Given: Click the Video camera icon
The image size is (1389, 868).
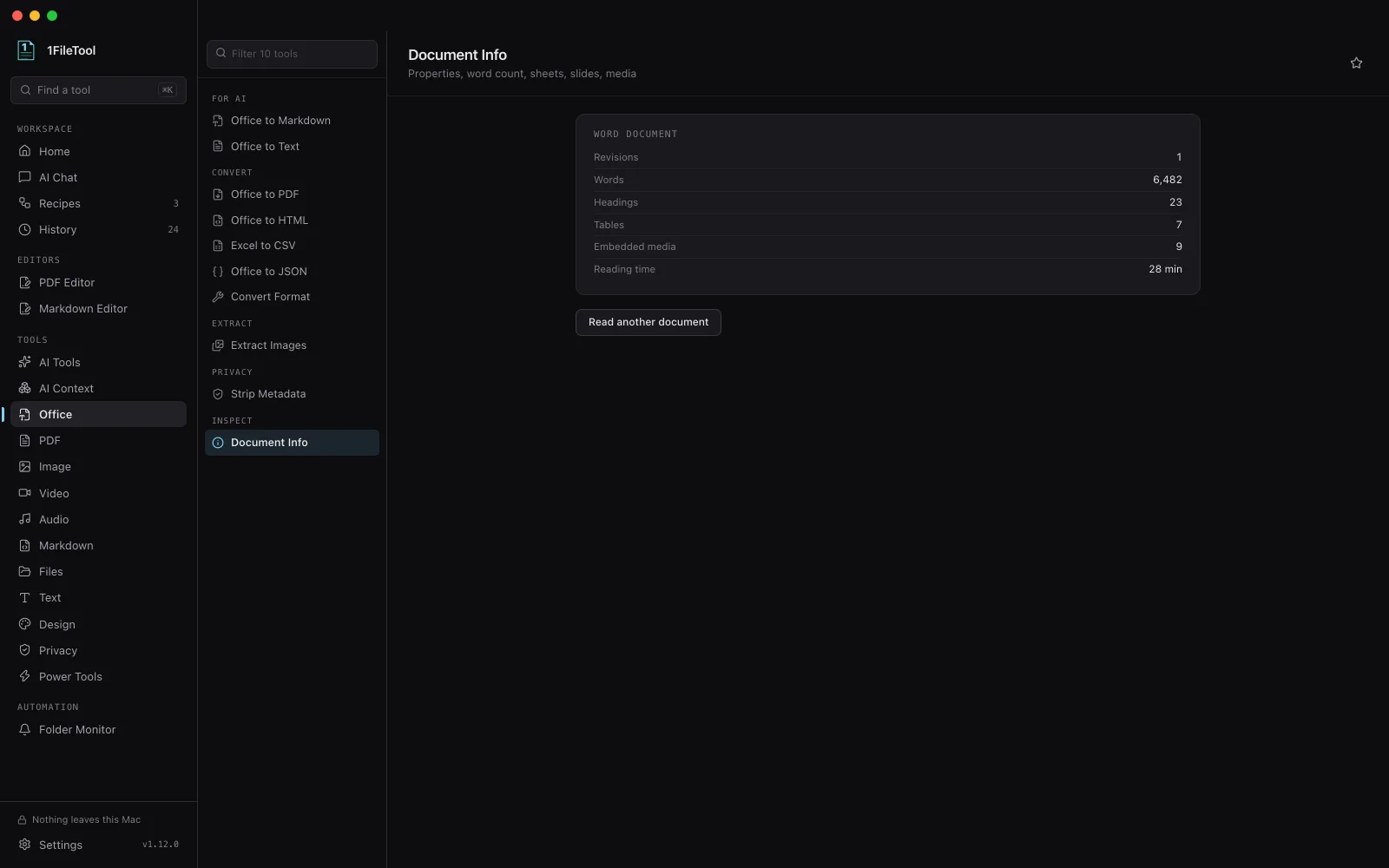Looking at the screenshot, I should [x=25, y=493].
